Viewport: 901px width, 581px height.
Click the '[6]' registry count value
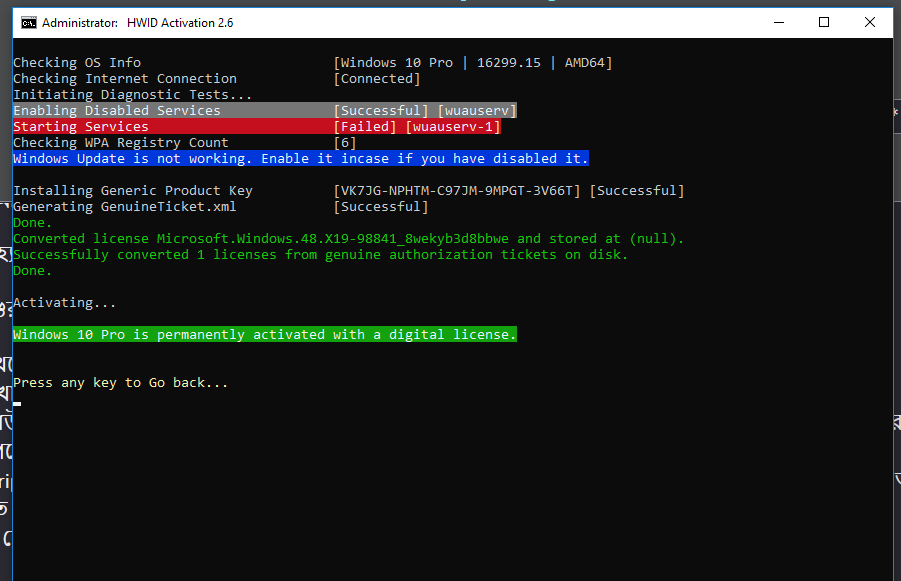coord(345,143)
